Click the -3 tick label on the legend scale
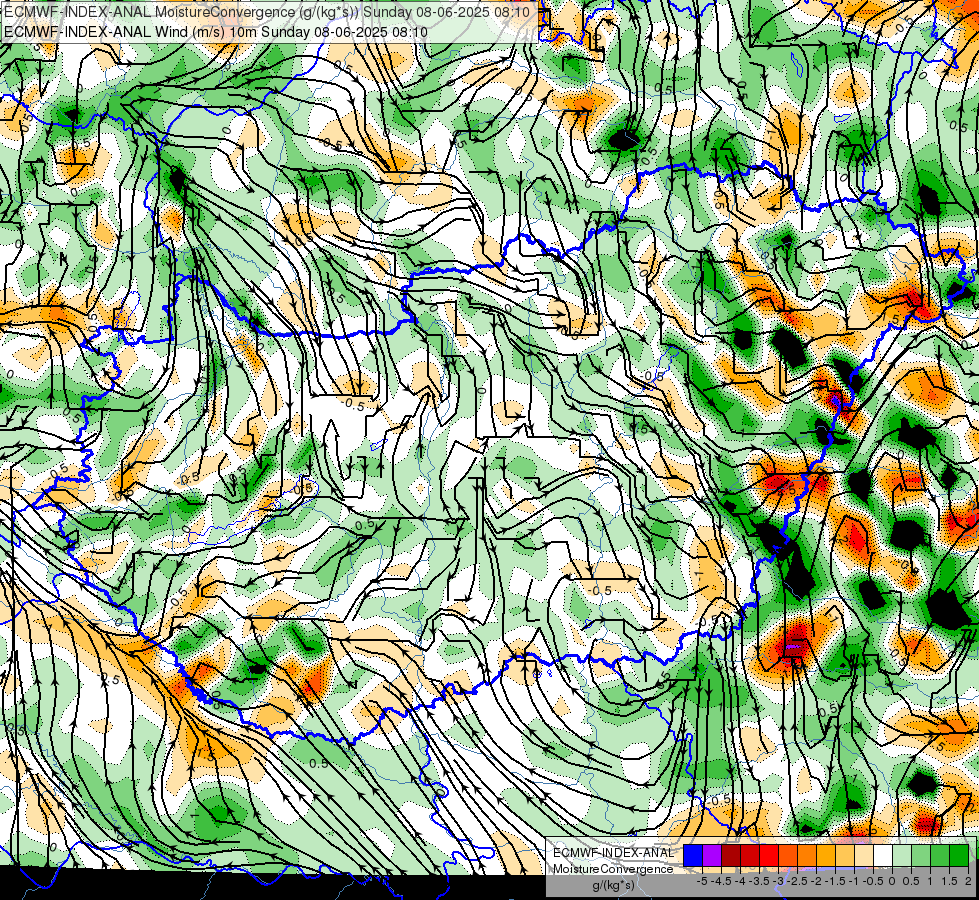 tap(778, 881)
